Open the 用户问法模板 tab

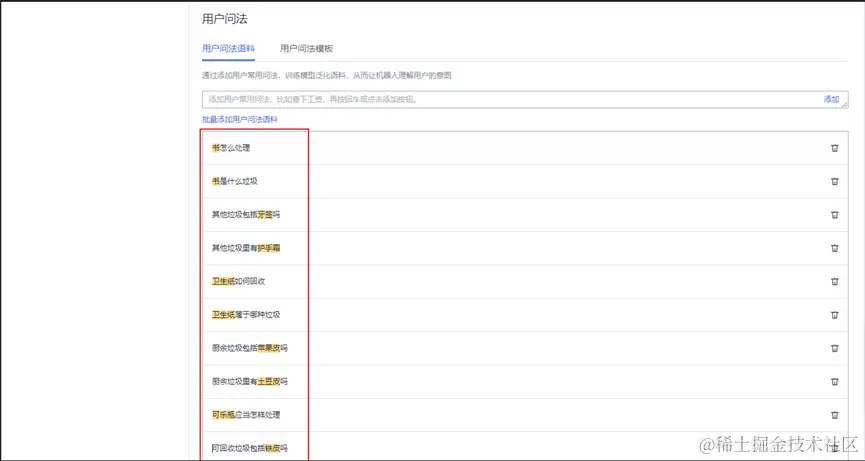coord(306,49)
